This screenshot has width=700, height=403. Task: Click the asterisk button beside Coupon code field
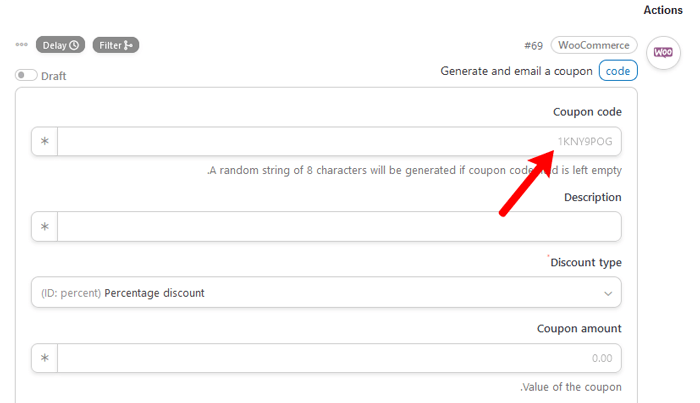coord(45,142)
